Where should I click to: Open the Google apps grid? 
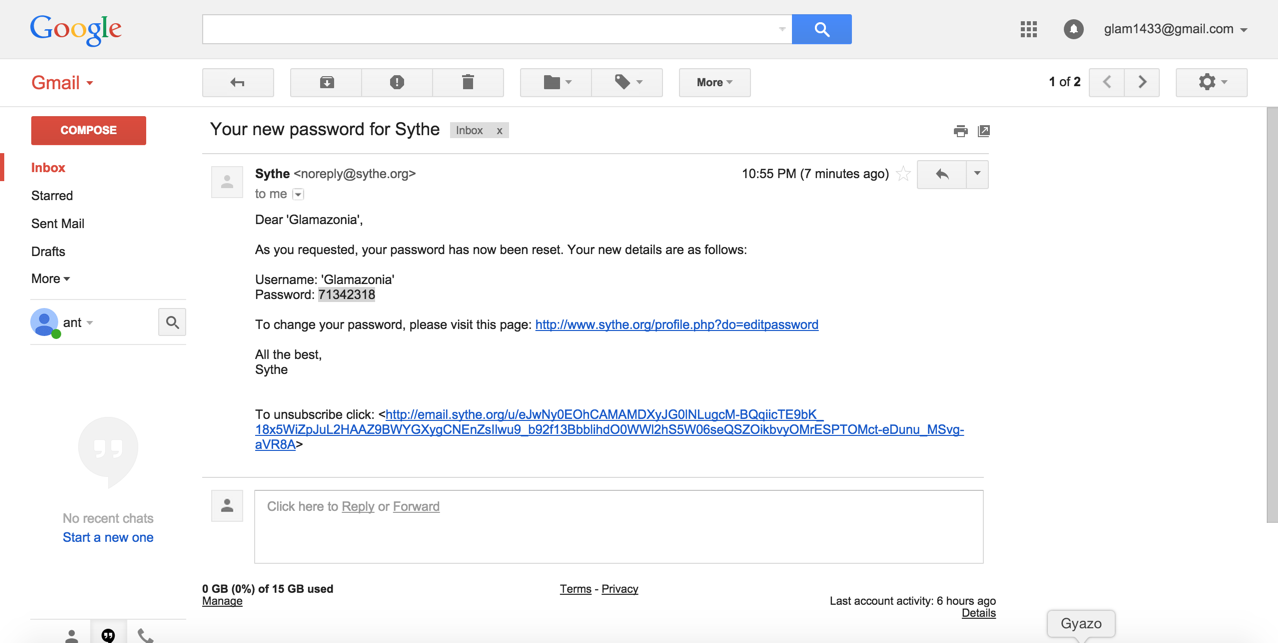tap(1028, 29)
